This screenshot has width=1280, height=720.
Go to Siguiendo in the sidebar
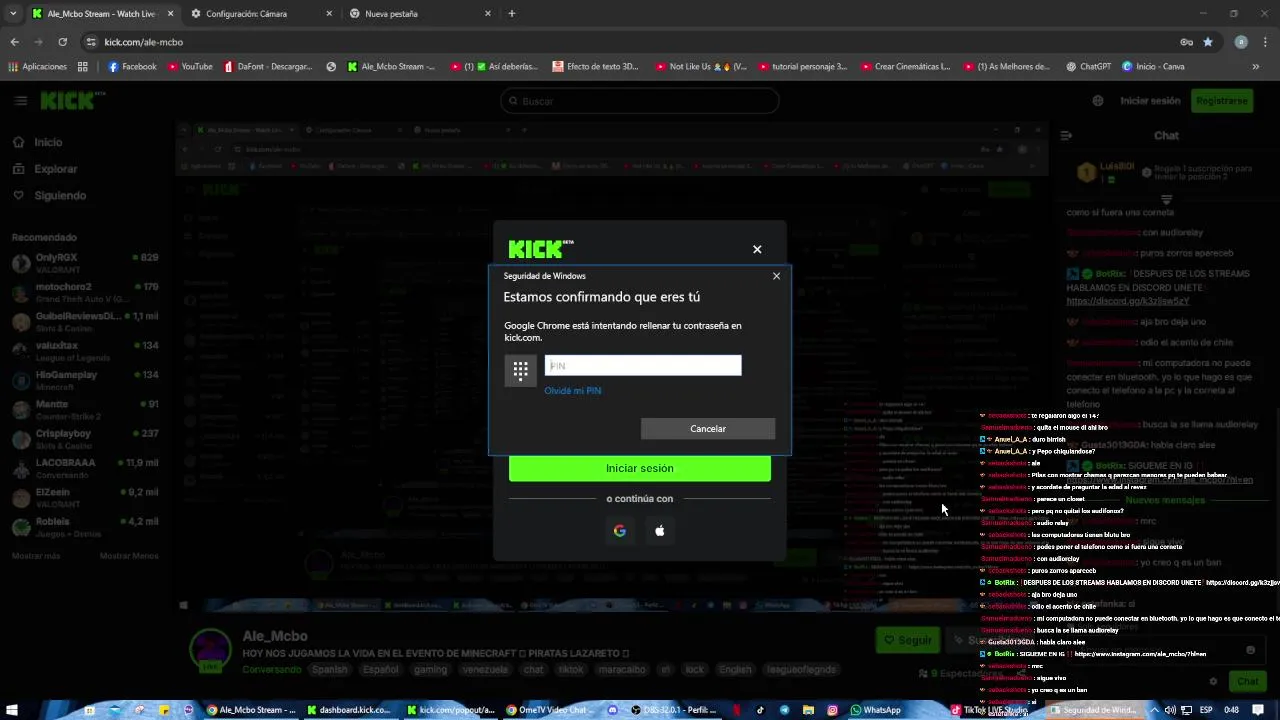pos(49,196)
